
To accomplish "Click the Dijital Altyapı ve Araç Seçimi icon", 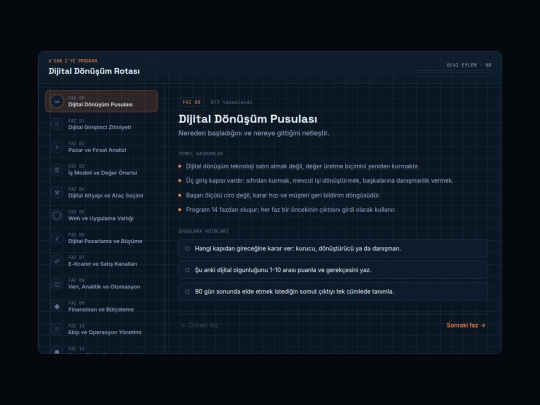I will tap(57, 193).
